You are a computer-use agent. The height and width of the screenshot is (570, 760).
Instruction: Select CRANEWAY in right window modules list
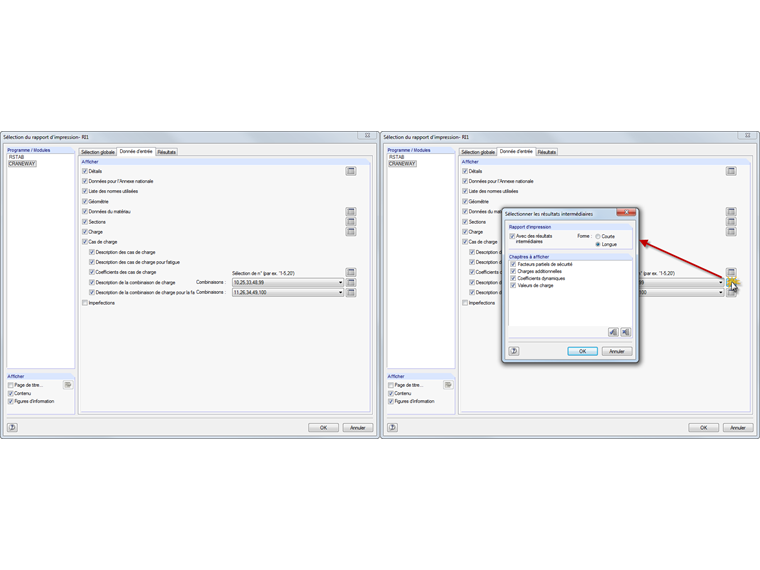coord(402,164)
